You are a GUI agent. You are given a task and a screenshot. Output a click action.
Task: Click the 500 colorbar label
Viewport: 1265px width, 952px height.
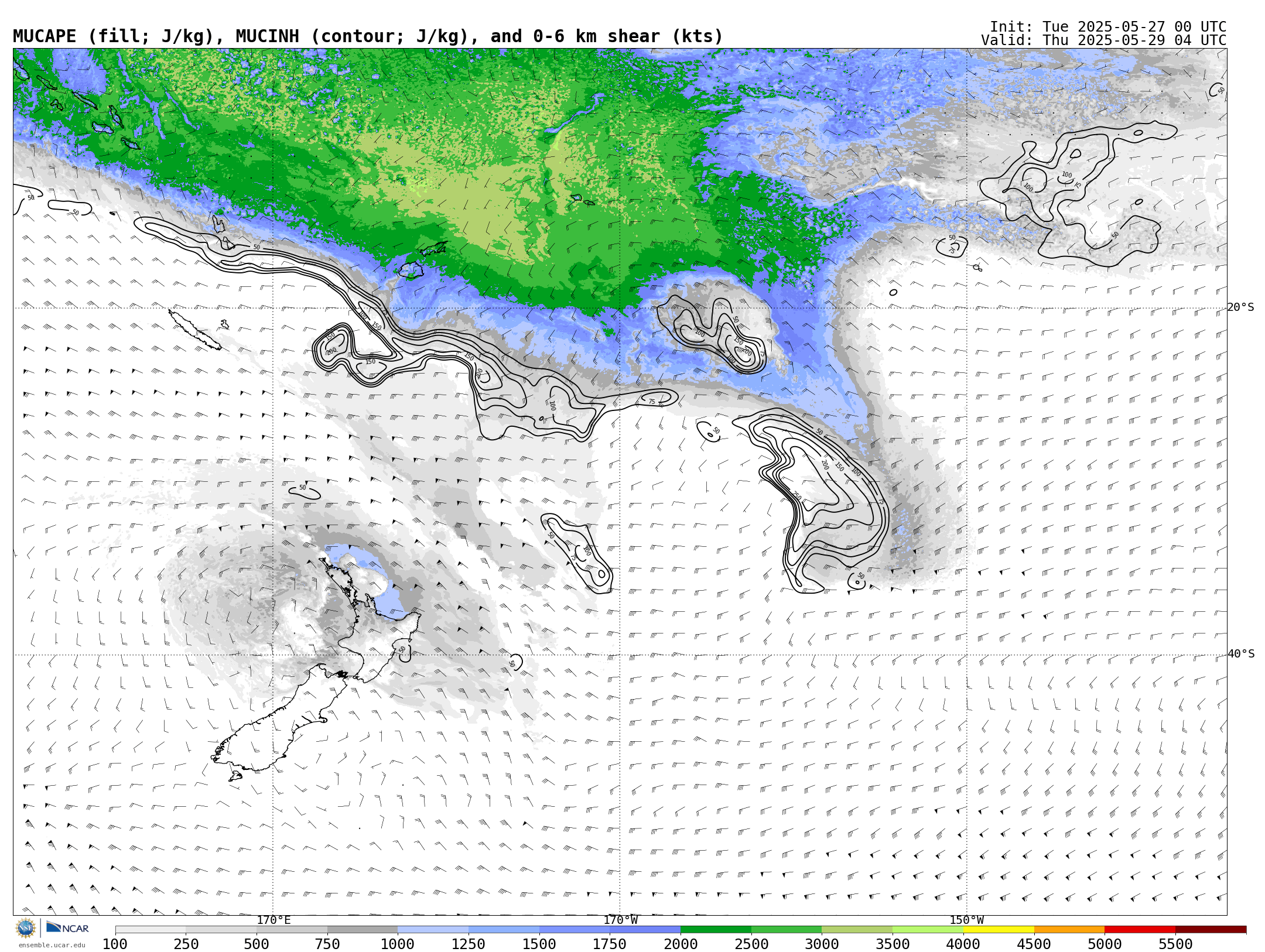point(257,944)
